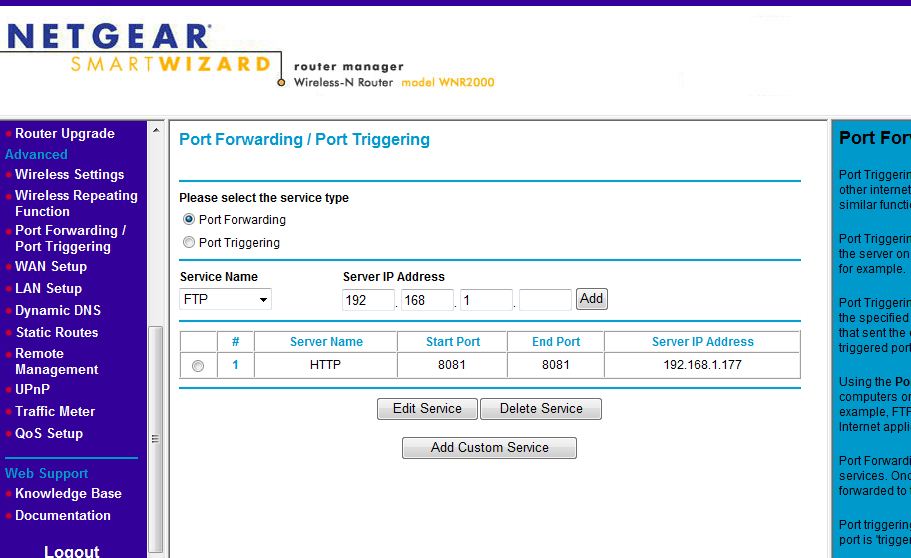Open Traffic Meter in the sidebar

[55, 411]
